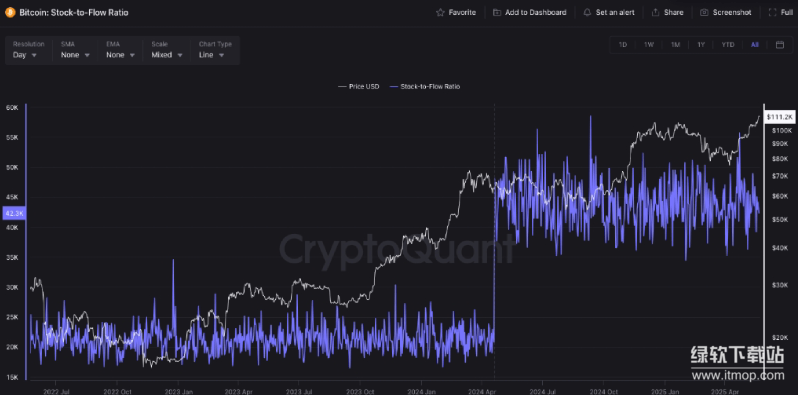
Task: Click the 15K left axis label
Action: tap(12, 377)
